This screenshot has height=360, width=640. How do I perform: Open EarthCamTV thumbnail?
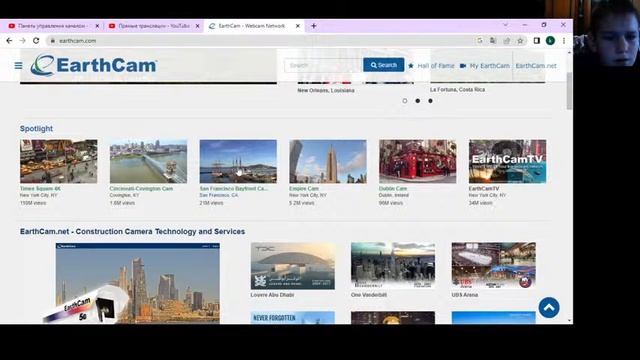click(x=507, y=161)
